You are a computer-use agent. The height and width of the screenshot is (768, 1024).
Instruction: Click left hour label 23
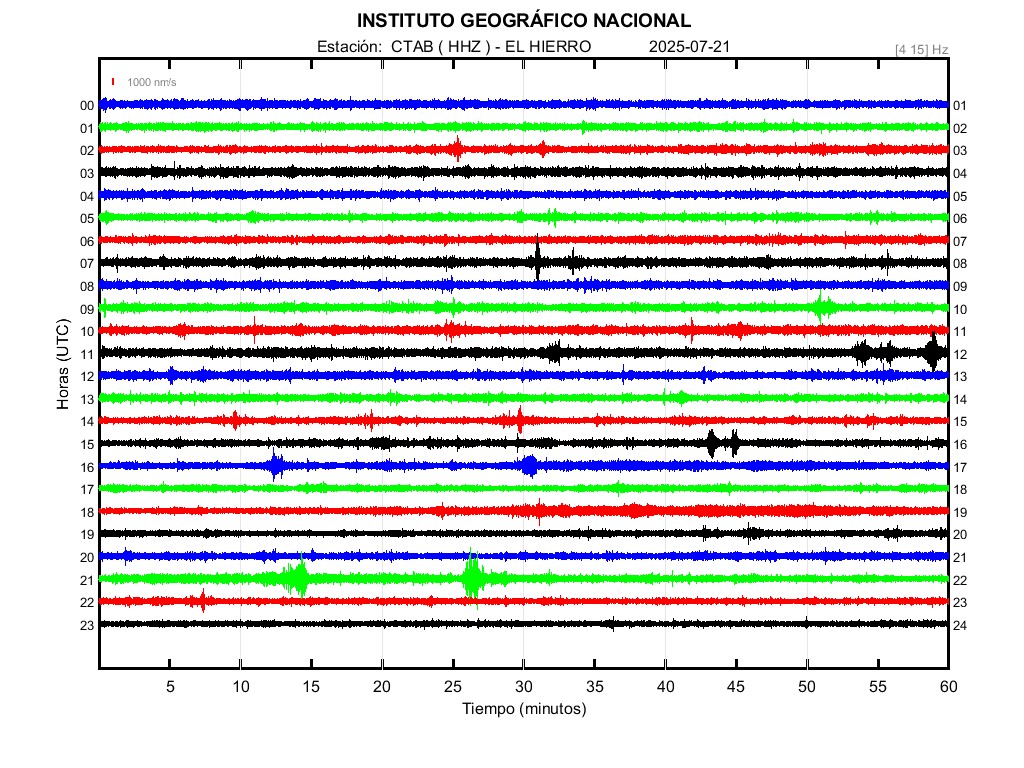coord(87,626)
